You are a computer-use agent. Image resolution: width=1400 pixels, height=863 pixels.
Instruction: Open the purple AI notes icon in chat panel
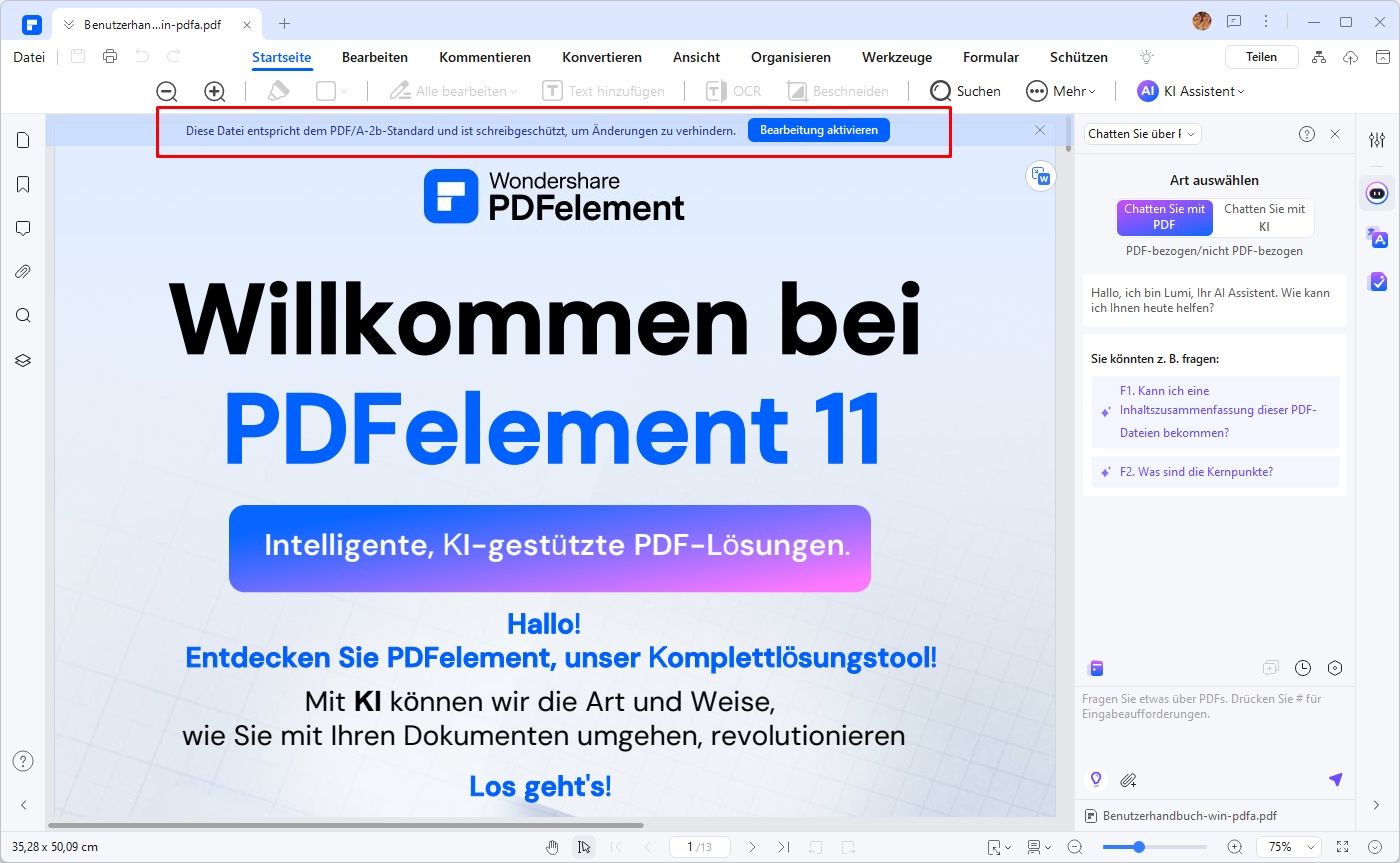(x=1096, y=668)
